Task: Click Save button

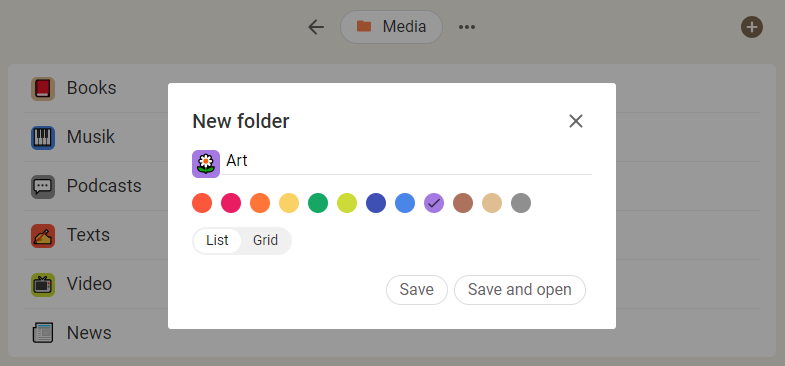Action: (x=417, y=290)
